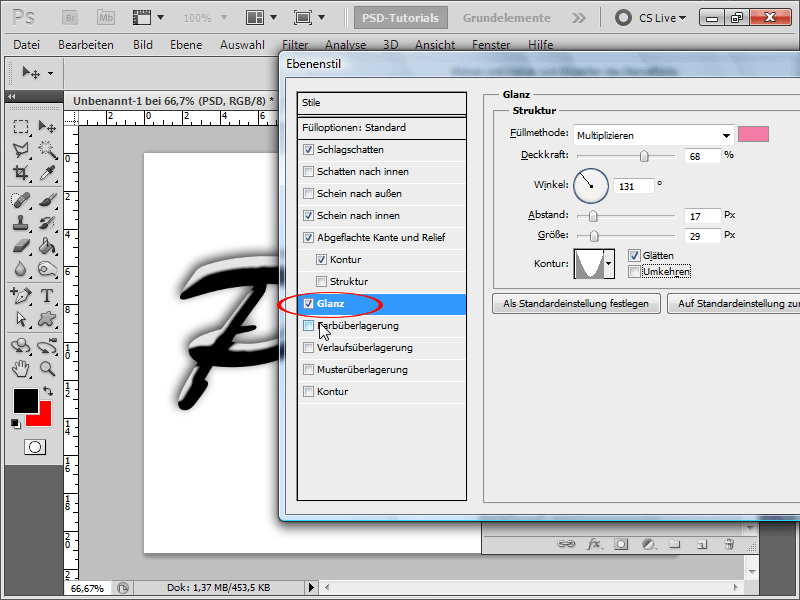Check the Umkehren checkbox
Screen dimensions: 800x600
click(634, 271)
